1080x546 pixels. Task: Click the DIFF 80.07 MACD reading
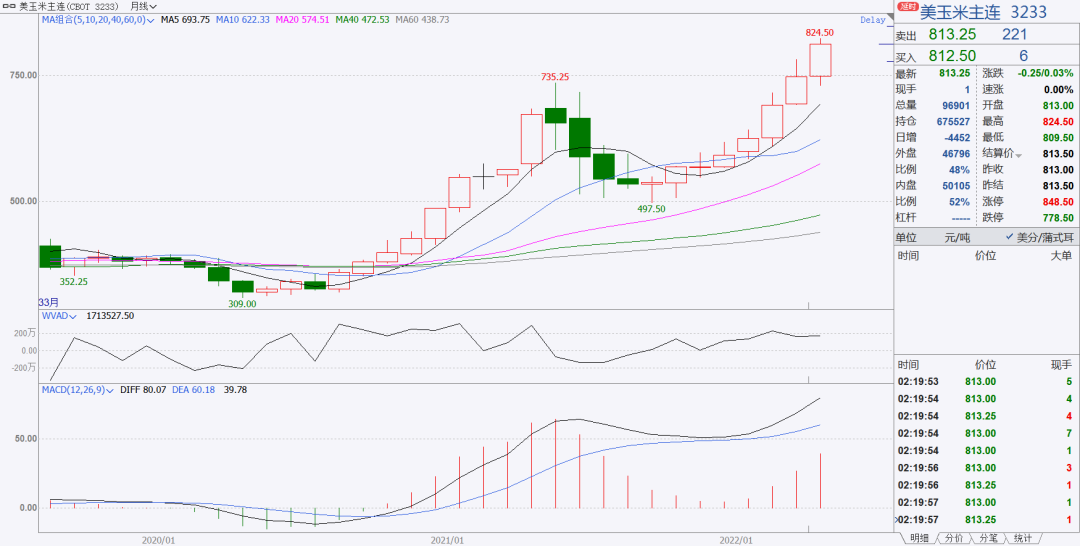(143, 390)
